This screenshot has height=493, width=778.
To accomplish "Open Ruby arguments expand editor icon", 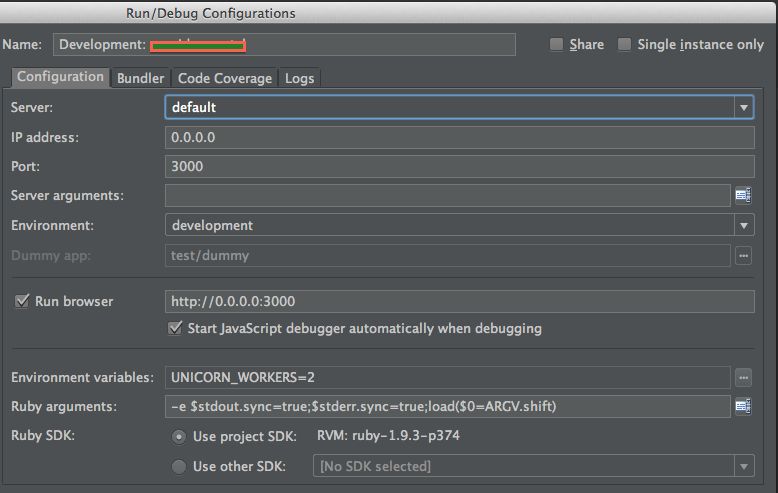I will 743,407.
